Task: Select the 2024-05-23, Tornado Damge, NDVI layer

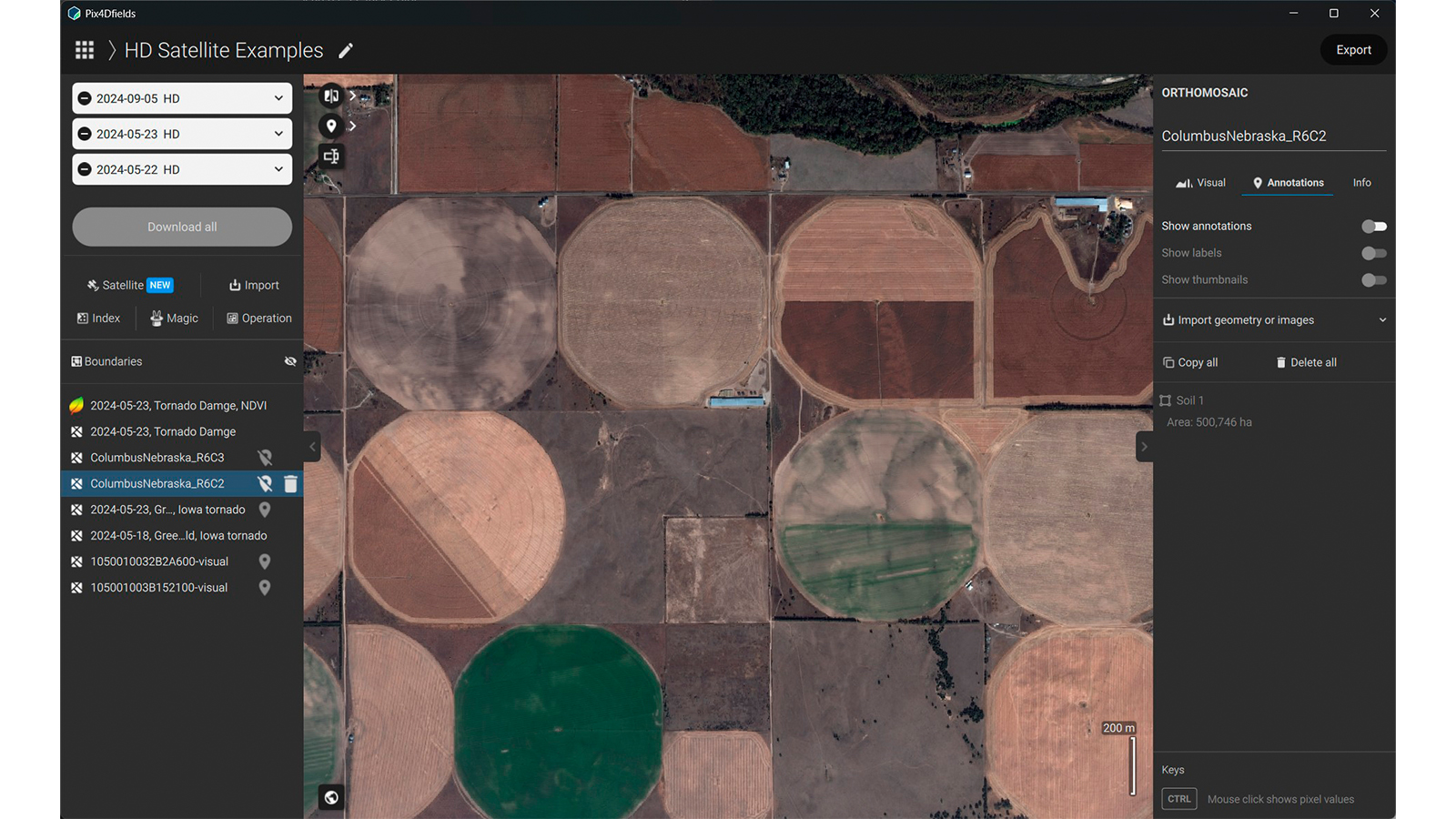Action: 182,405
